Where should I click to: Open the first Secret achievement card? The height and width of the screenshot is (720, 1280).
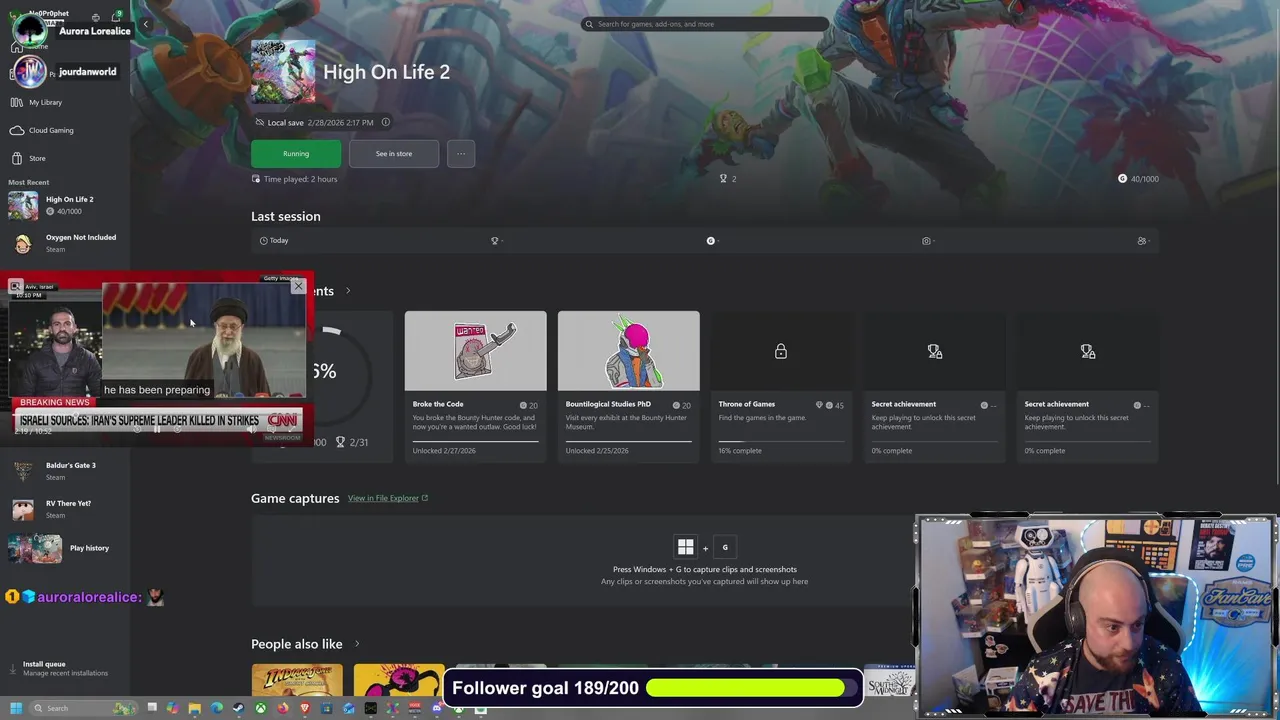pyautogui.click(x=935, y=386)
